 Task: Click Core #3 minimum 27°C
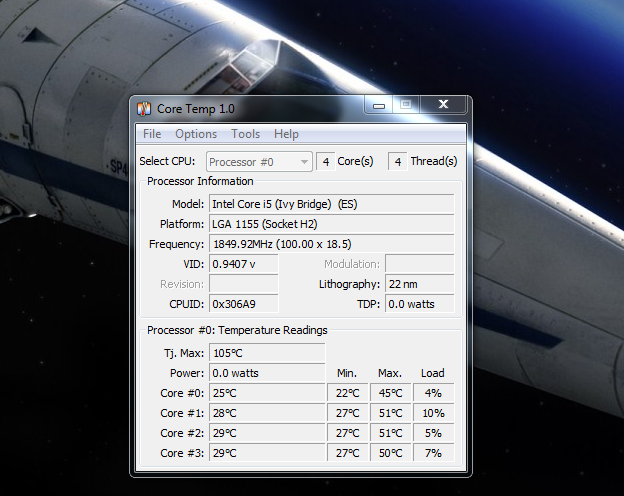pyautogui.click(x=347, y=453)
